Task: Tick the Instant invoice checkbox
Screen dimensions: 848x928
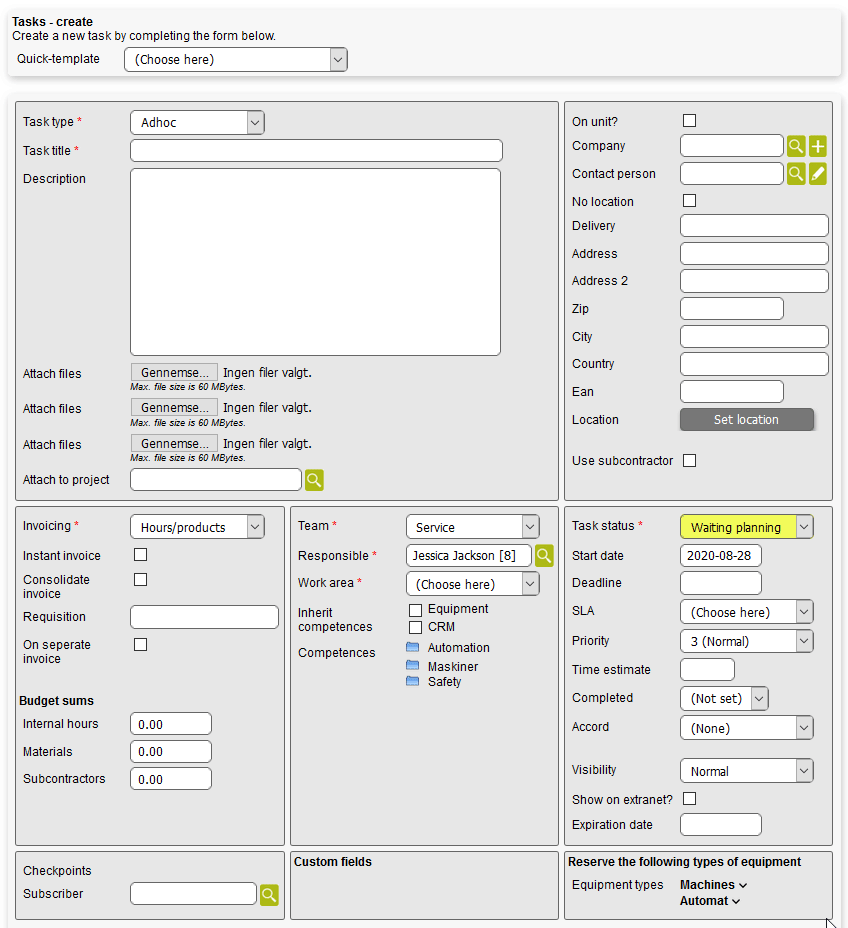Action: tap(141, 554)
